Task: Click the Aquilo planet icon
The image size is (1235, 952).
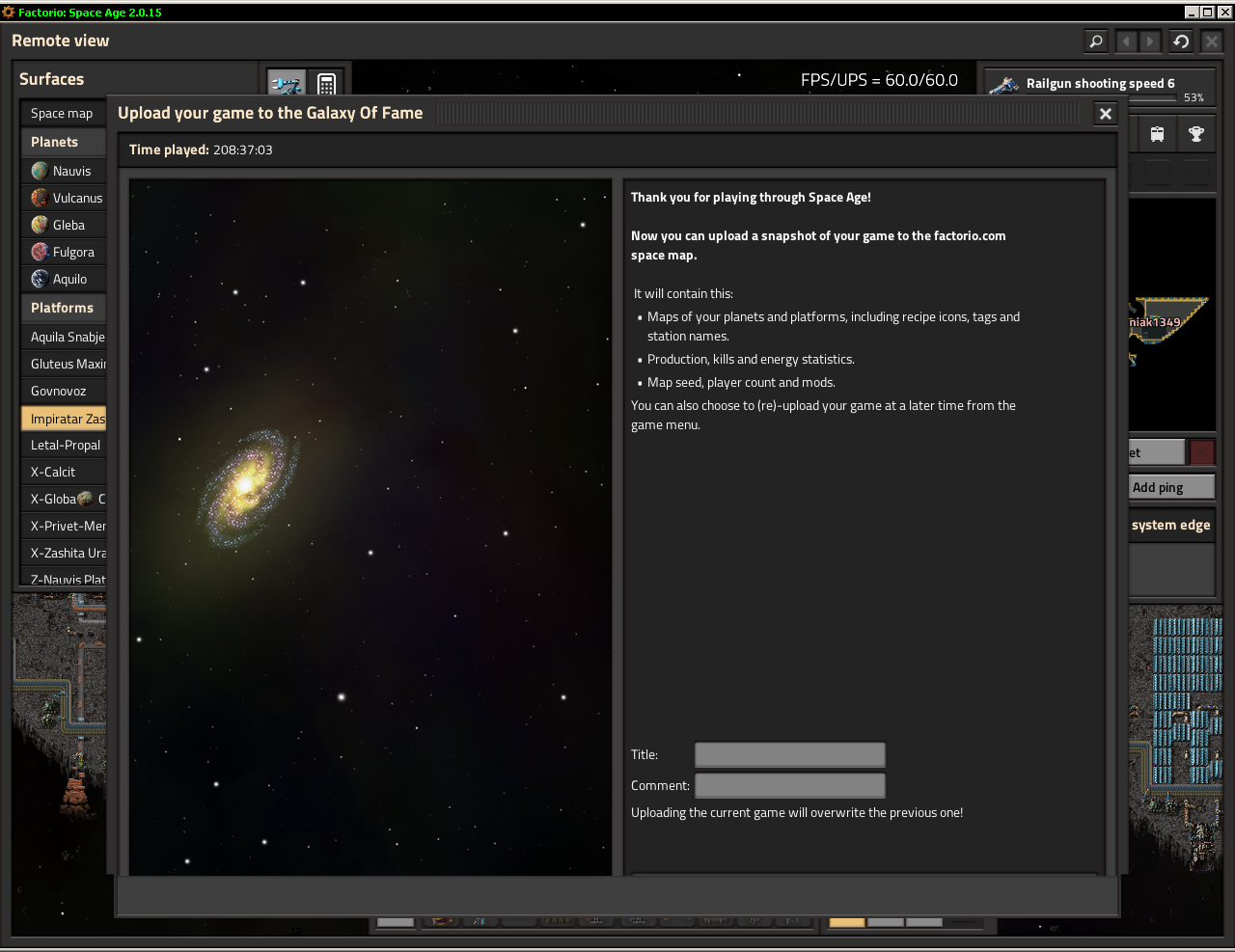Action: point(40,279)
